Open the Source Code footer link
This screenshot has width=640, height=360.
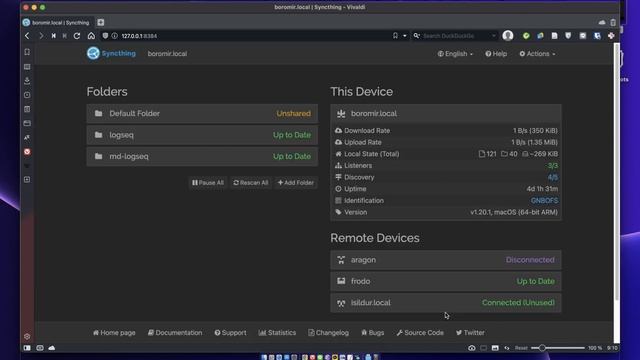click(x=420, y=333)
